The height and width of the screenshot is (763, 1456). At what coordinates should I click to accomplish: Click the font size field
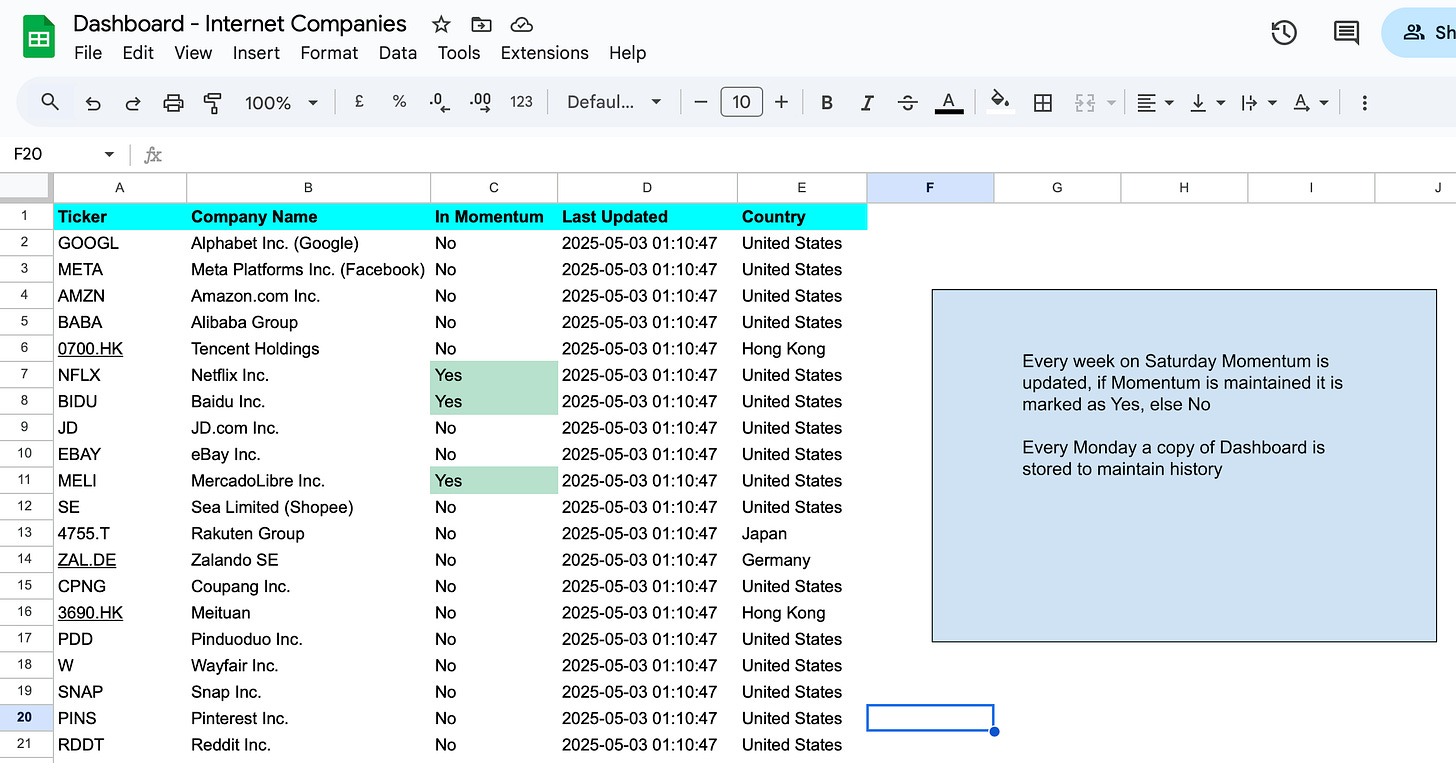pos(741,102)
